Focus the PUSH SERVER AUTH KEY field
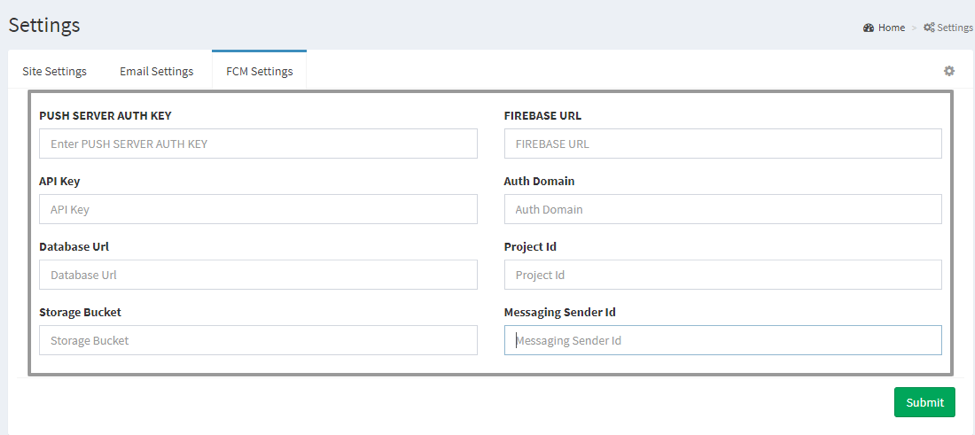This screenshot has width=975, height=435. (x=258, y=144)
